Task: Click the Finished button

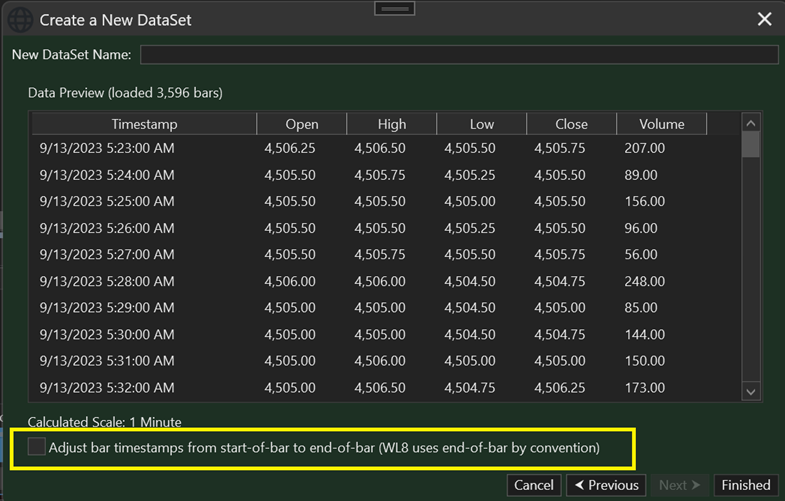Action: [x=746, y=485]
